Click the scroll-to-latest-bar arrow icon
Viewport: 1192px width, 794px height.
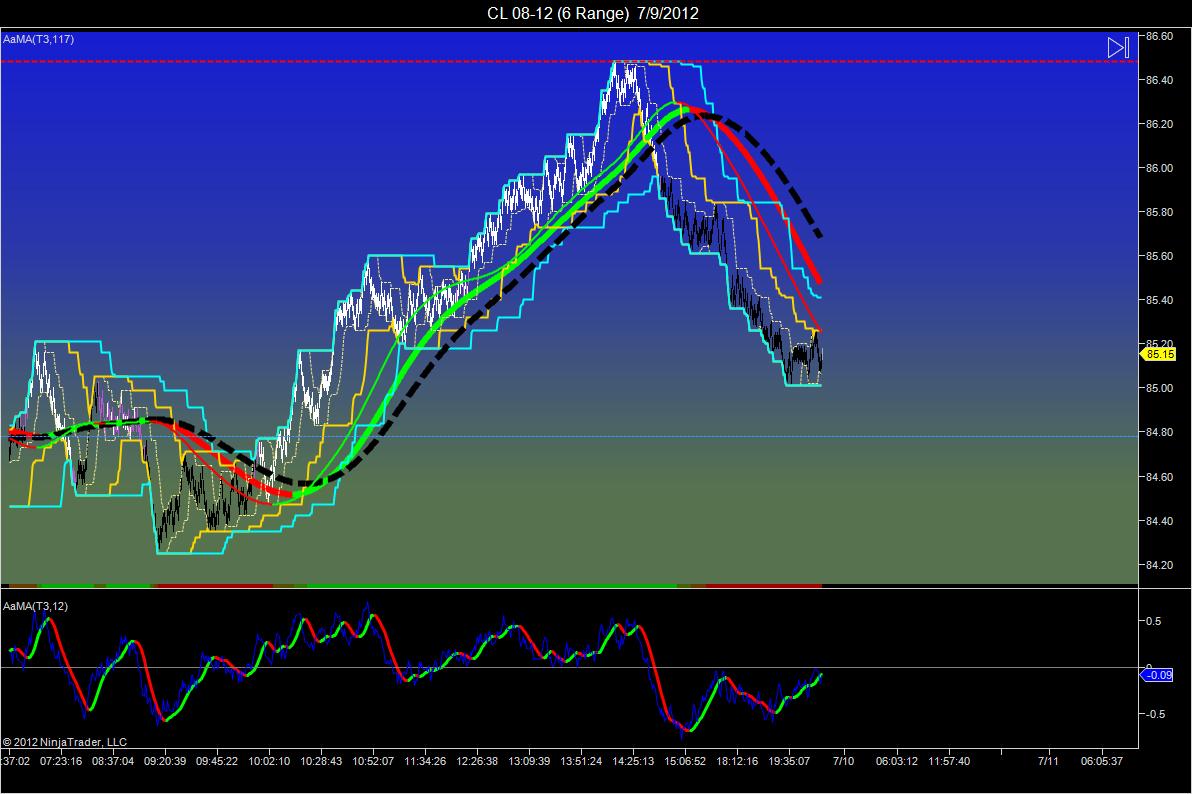1118,48
